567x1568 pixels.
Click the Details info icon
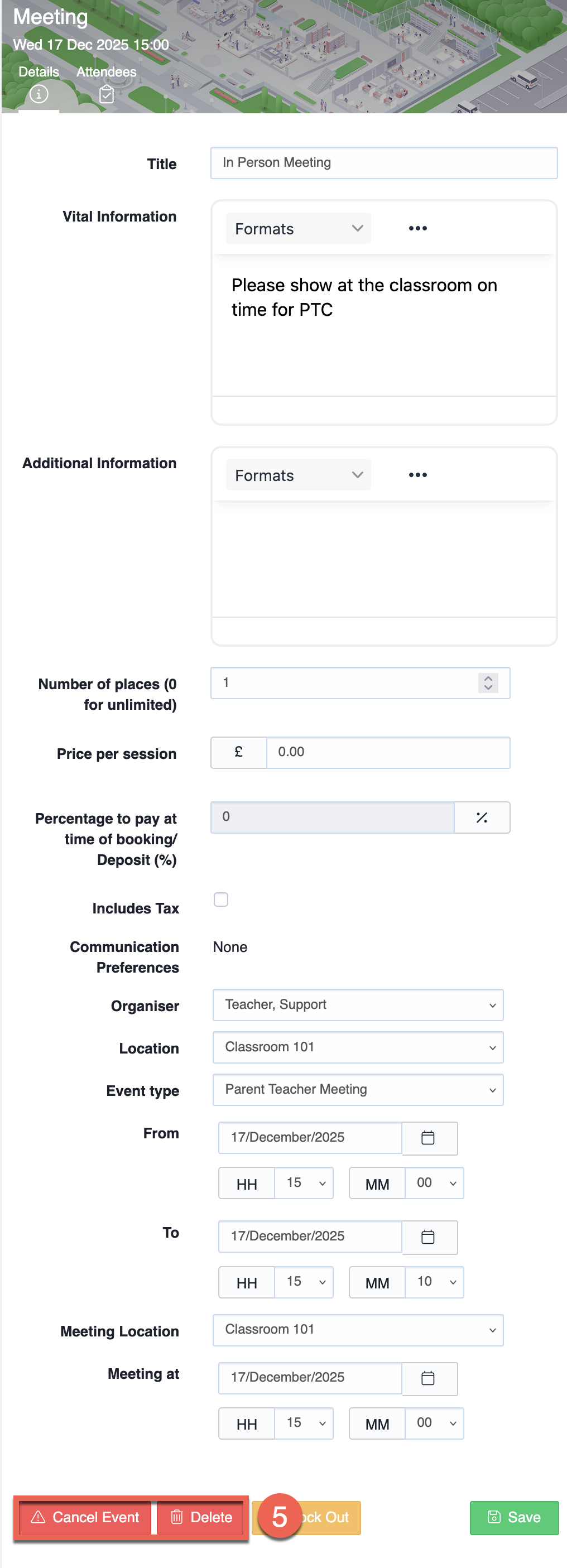[39, 94]
